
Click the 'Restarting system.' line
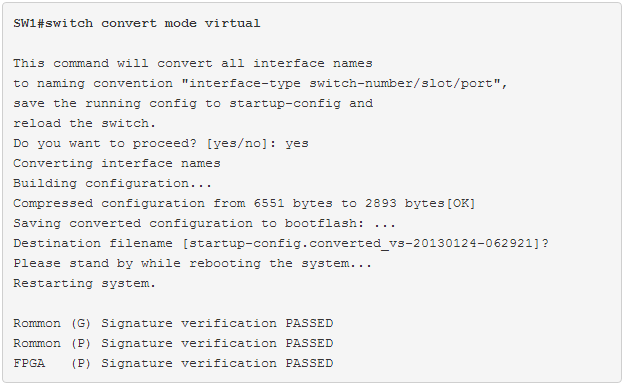coord(84,284)
